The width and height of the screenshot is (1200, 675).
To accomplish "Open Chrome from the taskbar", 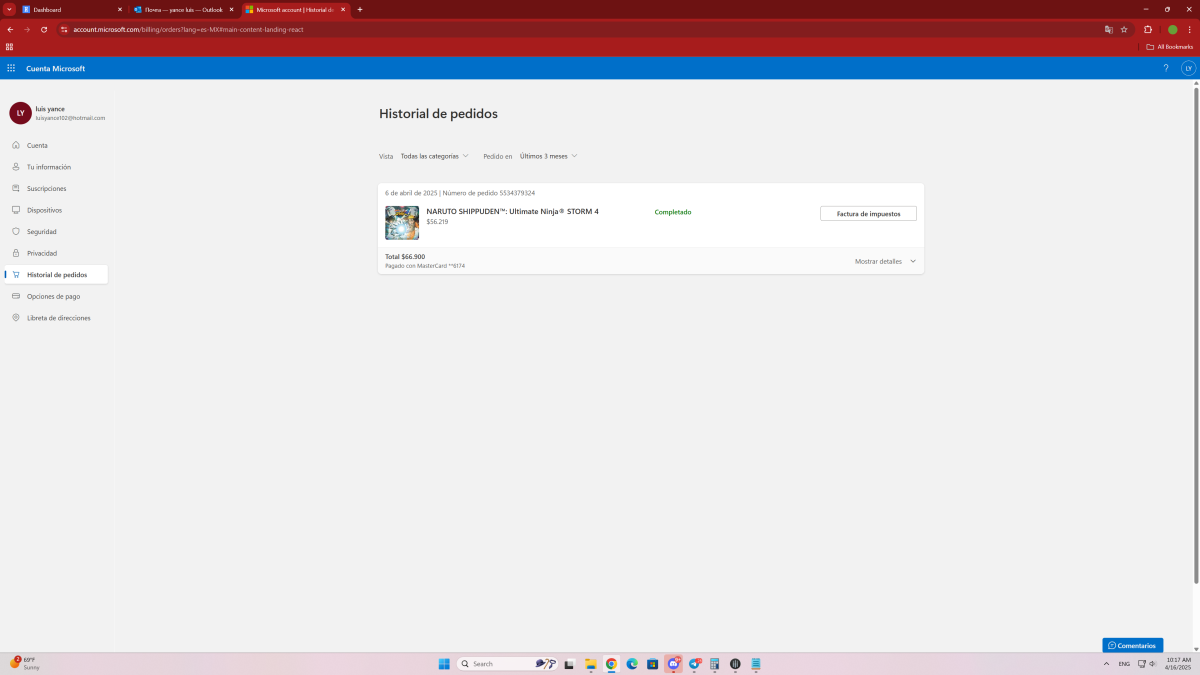I will click(x=611, y=664).
